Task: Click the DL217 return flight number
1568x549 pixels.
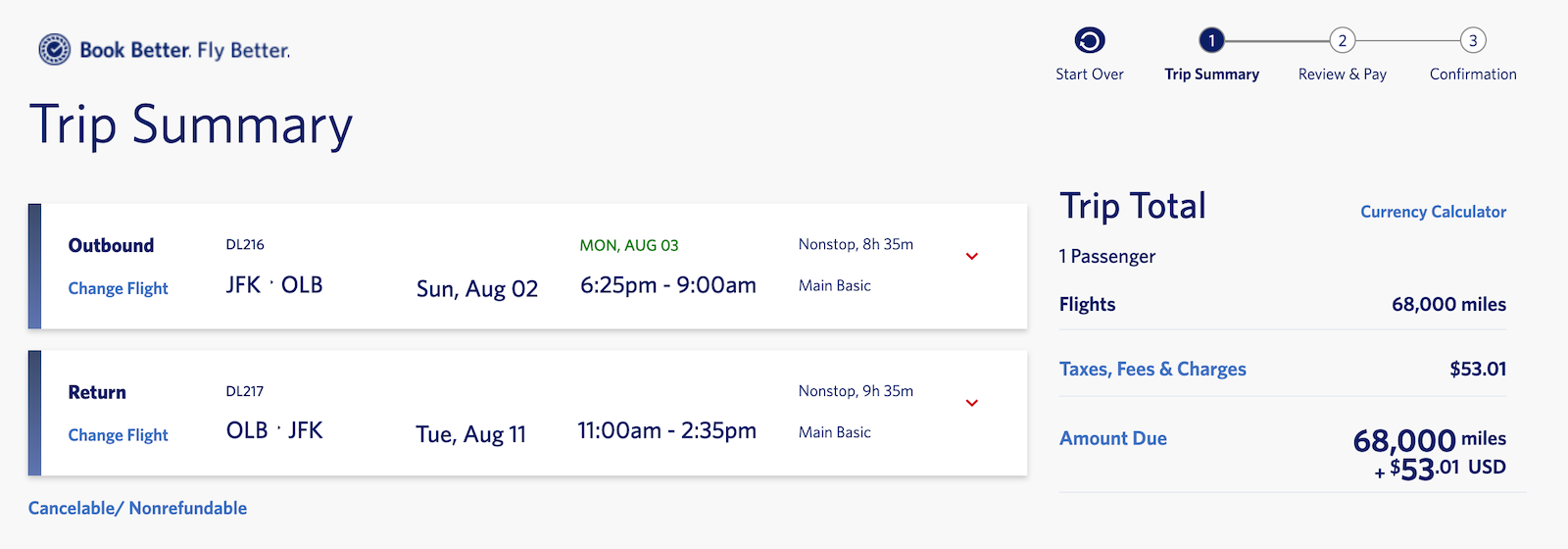Action: click(x=245, y=391)
